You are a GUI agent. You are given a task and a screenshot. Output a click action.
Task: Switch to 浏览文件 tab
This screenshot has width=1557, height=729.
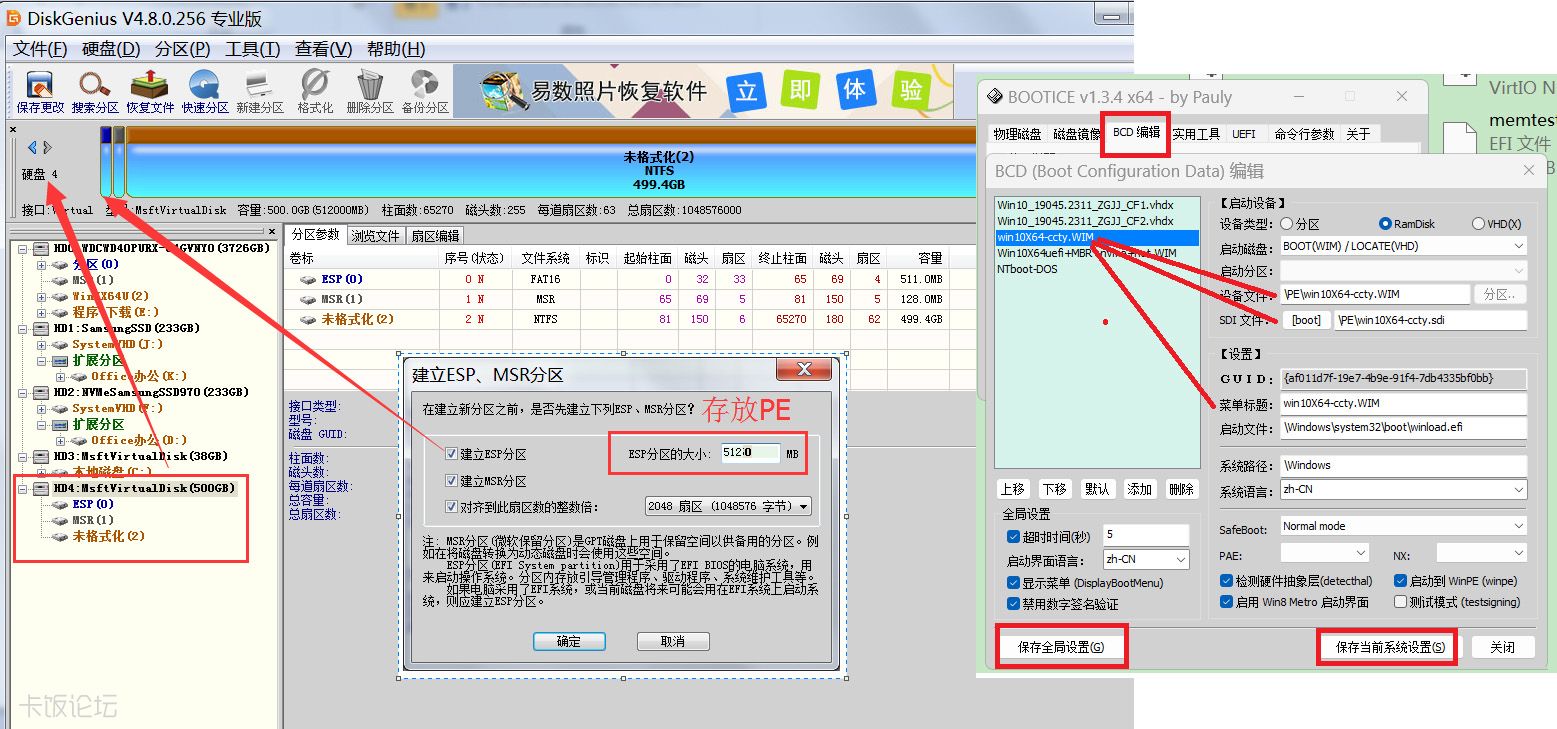coord(375,236)
